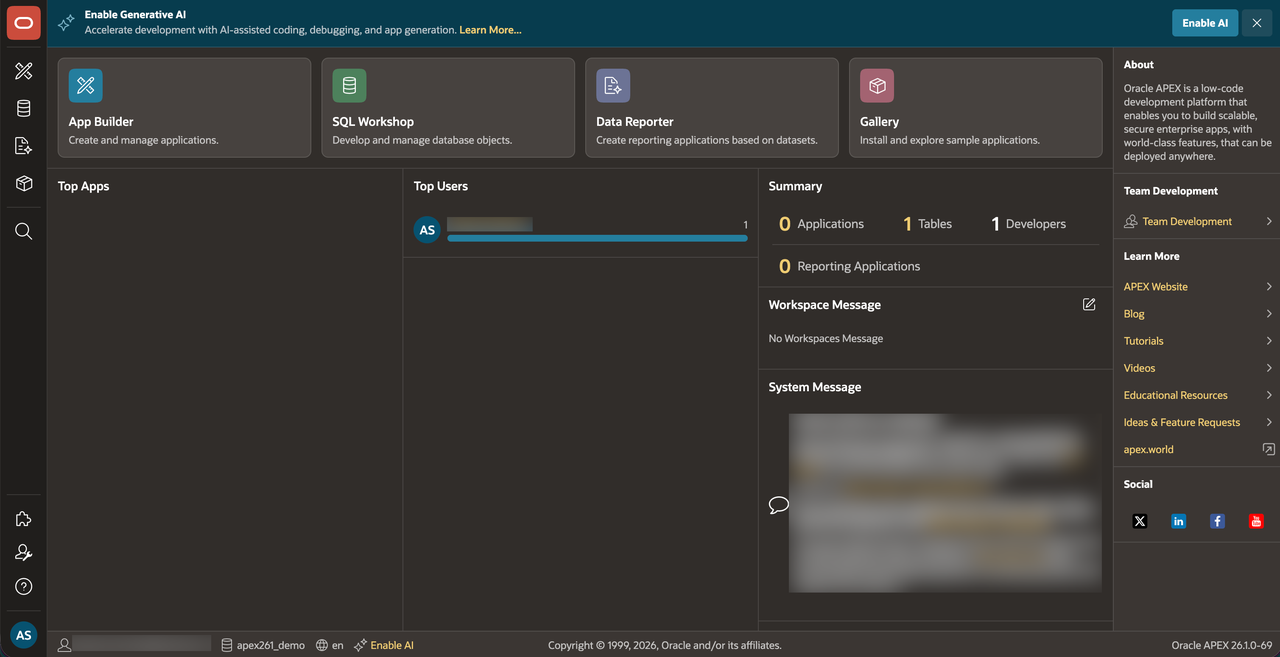Click the blue Top Users progress bar
The width and height of the screenshot is (1280, 657).
(x=597, y=238)
